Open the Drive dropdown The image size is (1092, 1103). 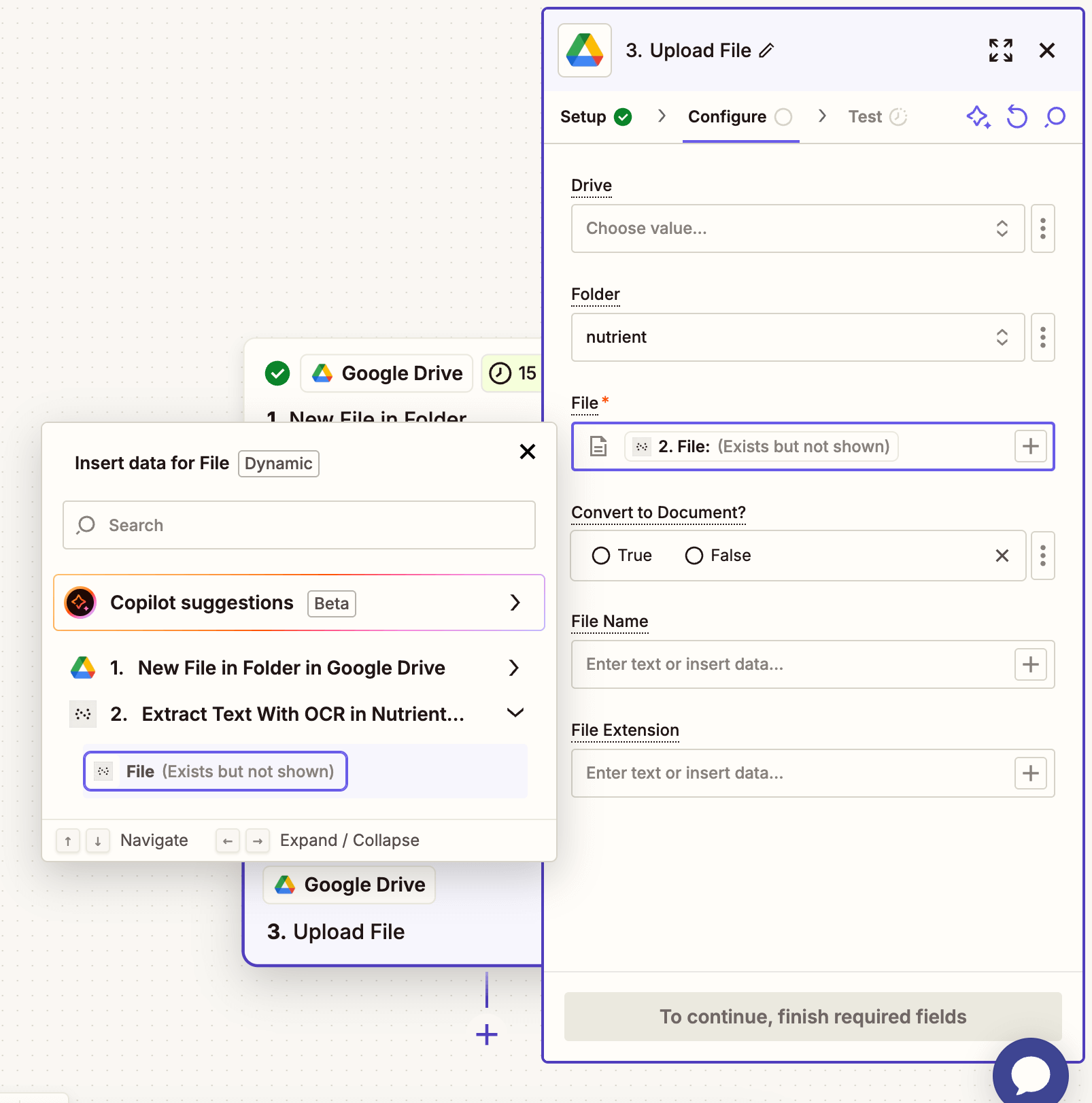(x=797, y=228)
